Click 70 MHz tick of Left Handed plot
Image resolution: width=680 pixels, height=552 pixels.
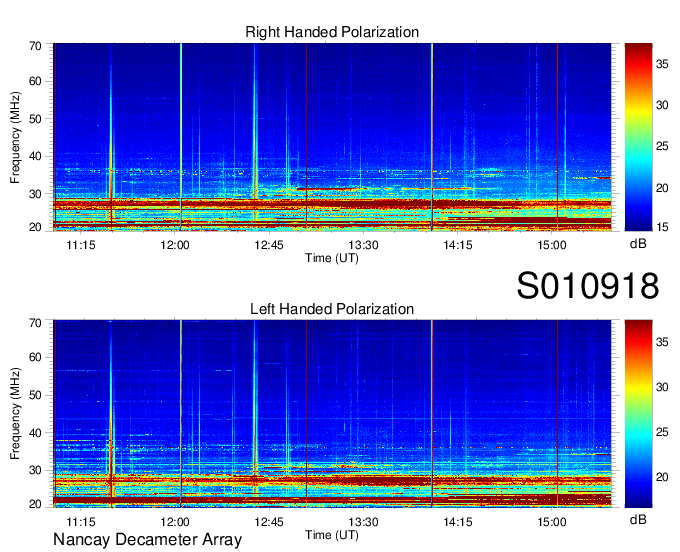pyautogui.click(x=35, y=323)
